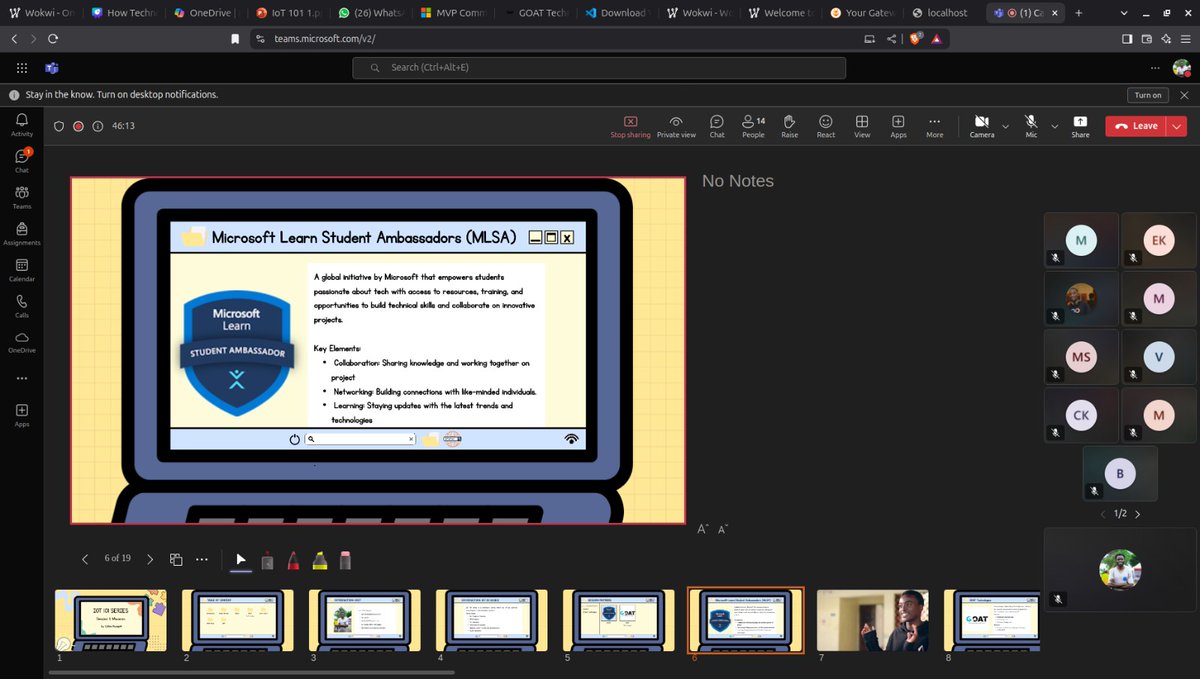Pick the red pen annotation tool
Screen dimensions: 1200x679
[x=293, y=560]
